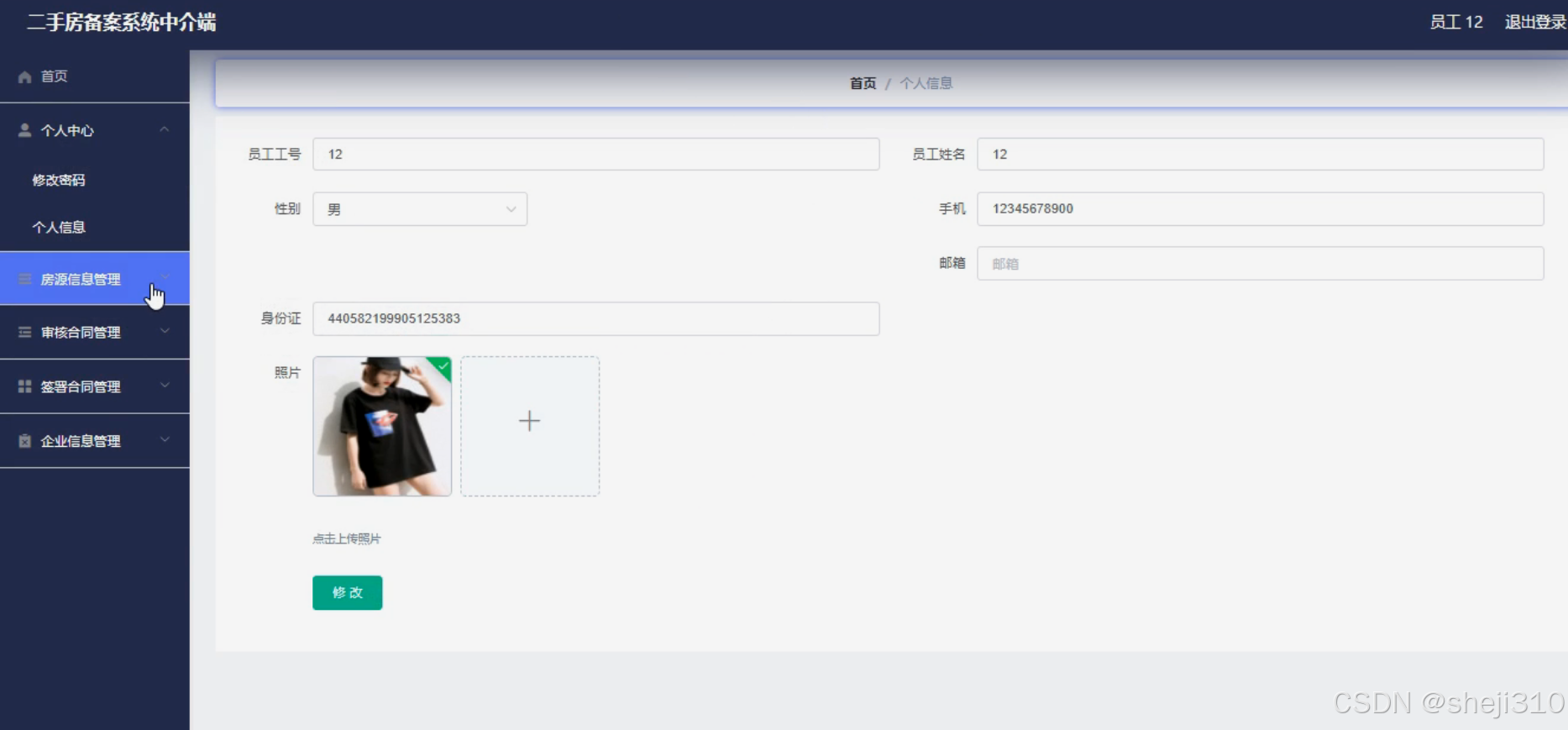This screenshot has width=1568, height=730.
Task: Click the 照片 field label
Action: tap(287, 372)
